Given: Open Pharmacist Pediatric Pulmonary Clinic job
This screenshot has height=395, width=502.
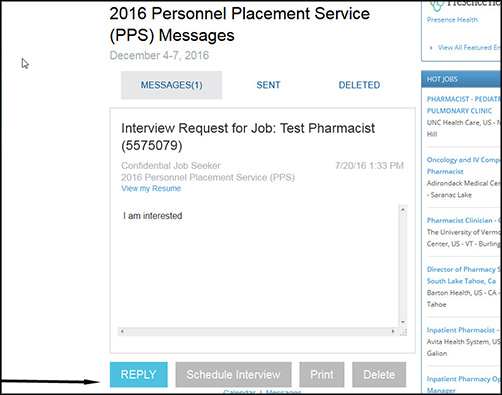Looking at the screenshot, I should point(464,105).
